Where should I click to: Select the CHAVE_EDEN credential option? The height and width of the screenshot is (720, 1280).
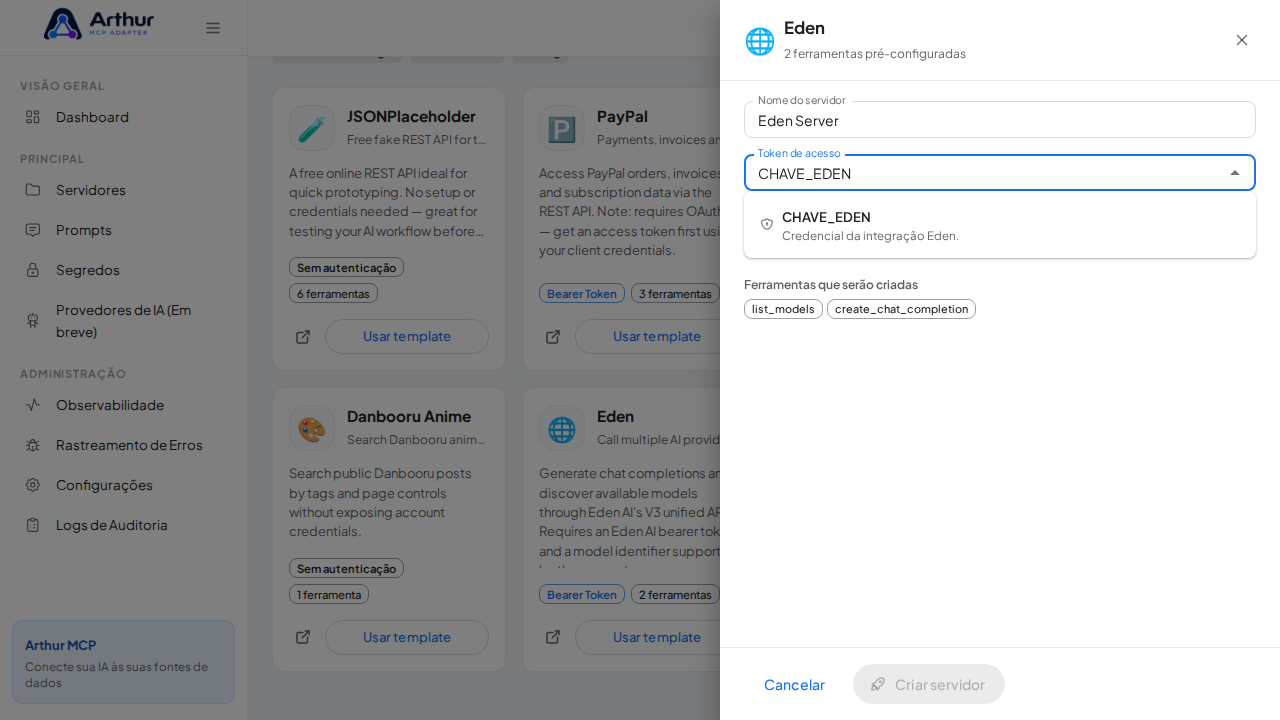1000,225
